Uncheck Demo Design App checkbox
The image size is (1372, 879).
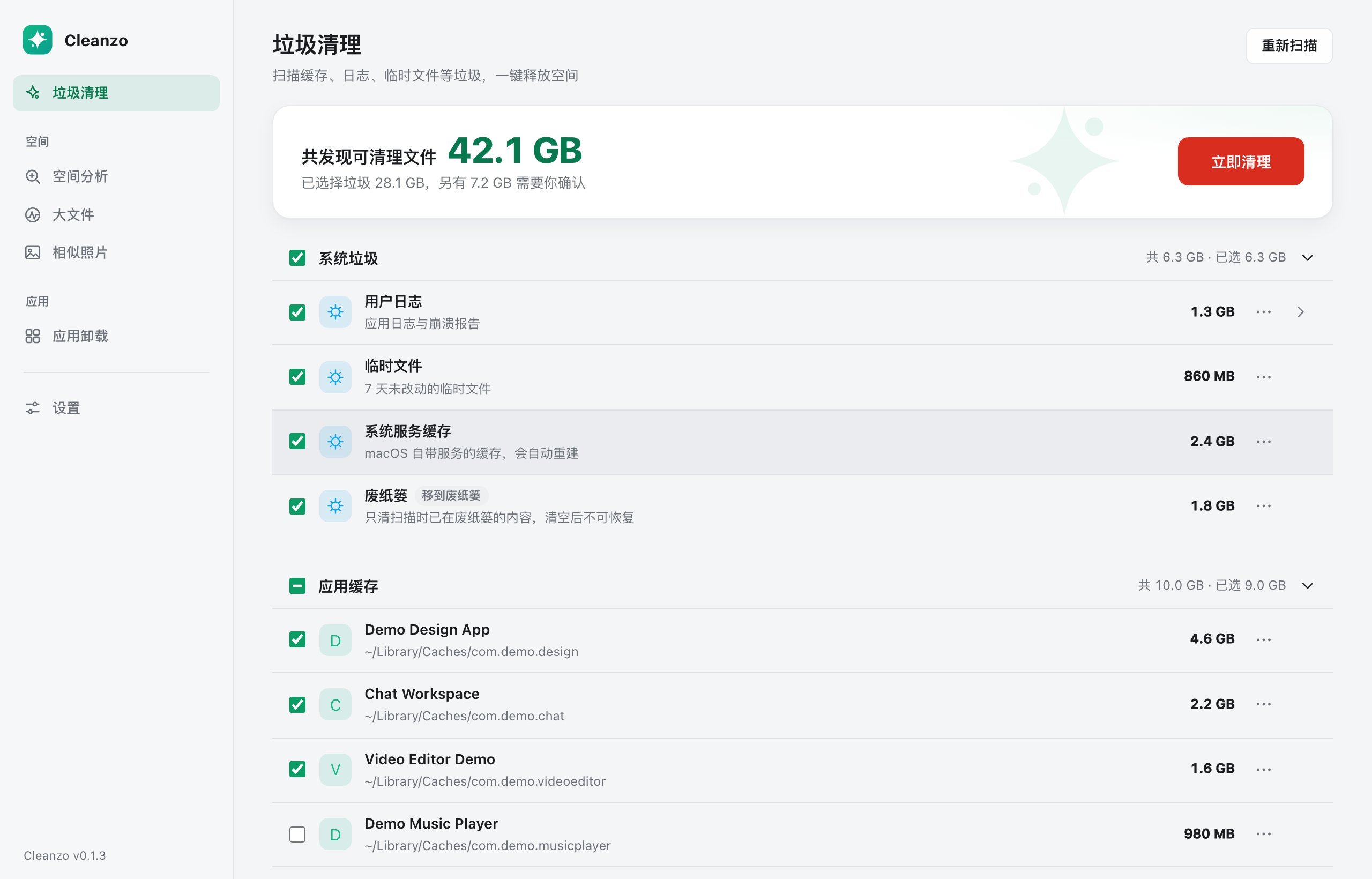(x=297, y=640)
